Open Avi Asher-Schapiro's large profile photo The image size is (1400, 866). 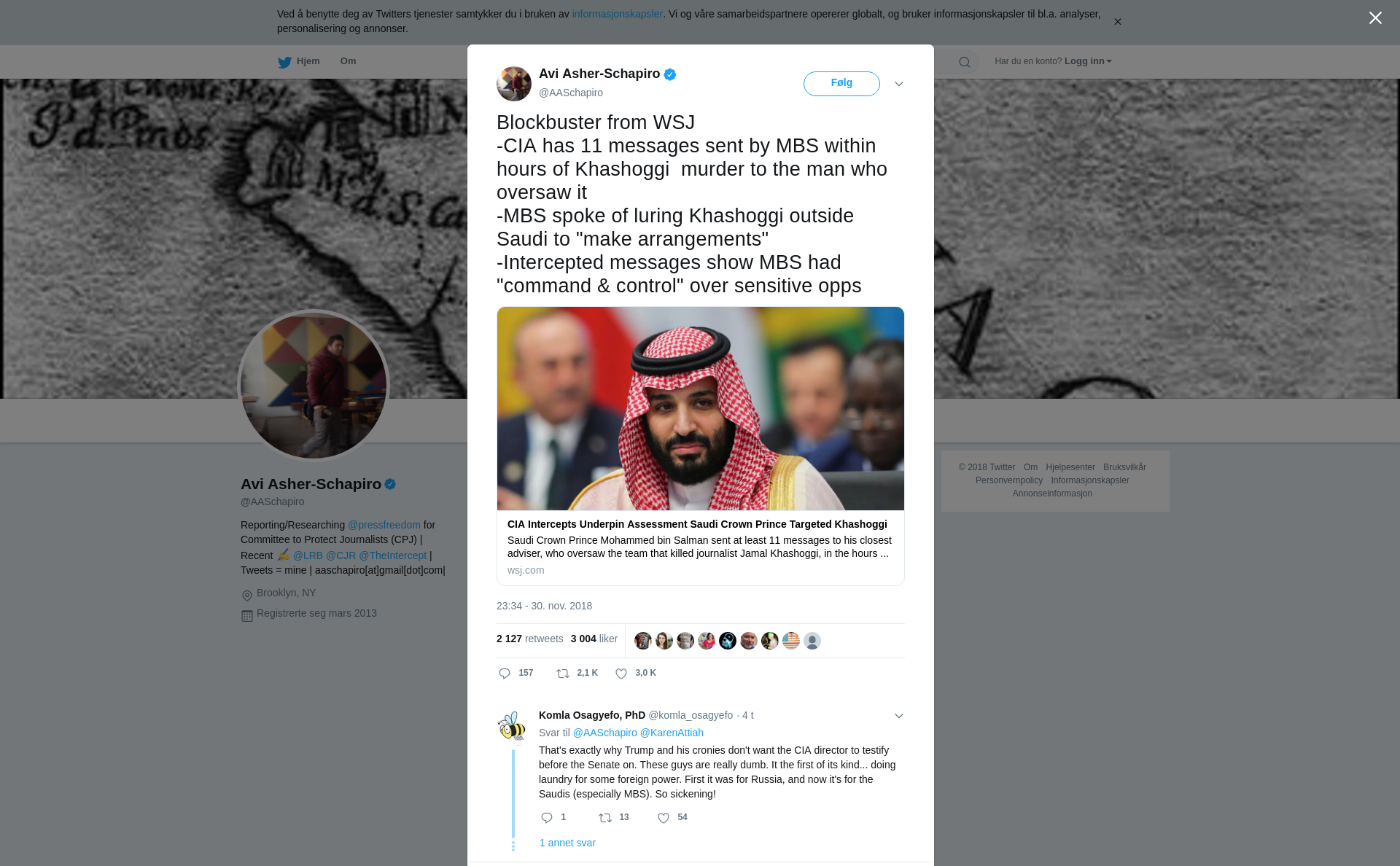click(x=314, y=386)
